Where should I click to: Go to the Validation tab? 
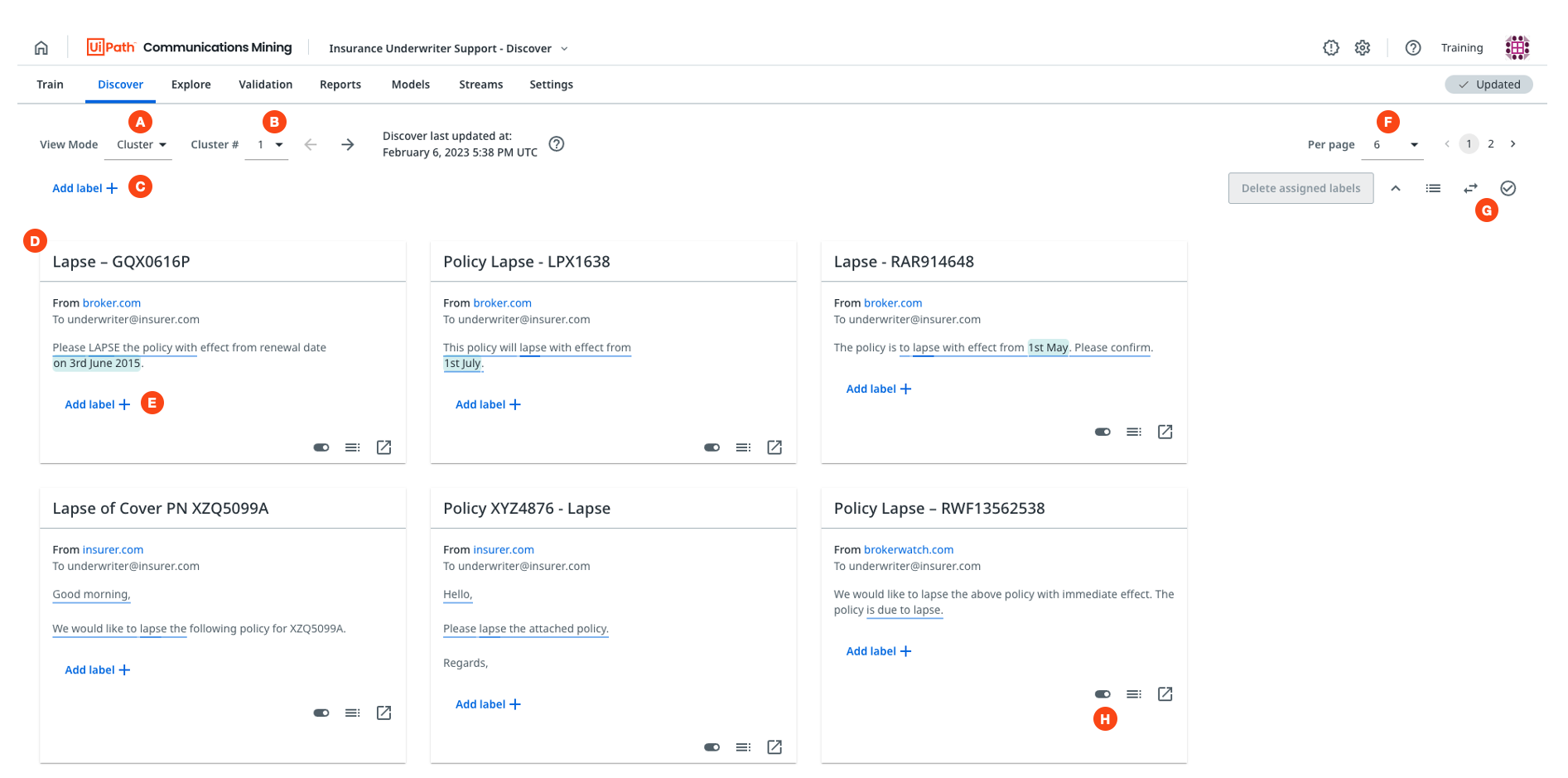point(265,85)
